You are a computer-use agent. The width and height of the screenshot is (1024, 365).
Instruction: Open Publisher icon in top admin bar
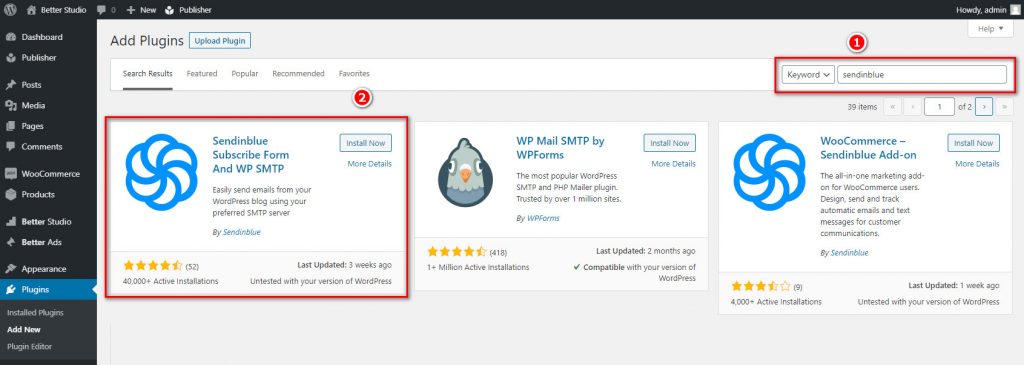pos(169,10)
